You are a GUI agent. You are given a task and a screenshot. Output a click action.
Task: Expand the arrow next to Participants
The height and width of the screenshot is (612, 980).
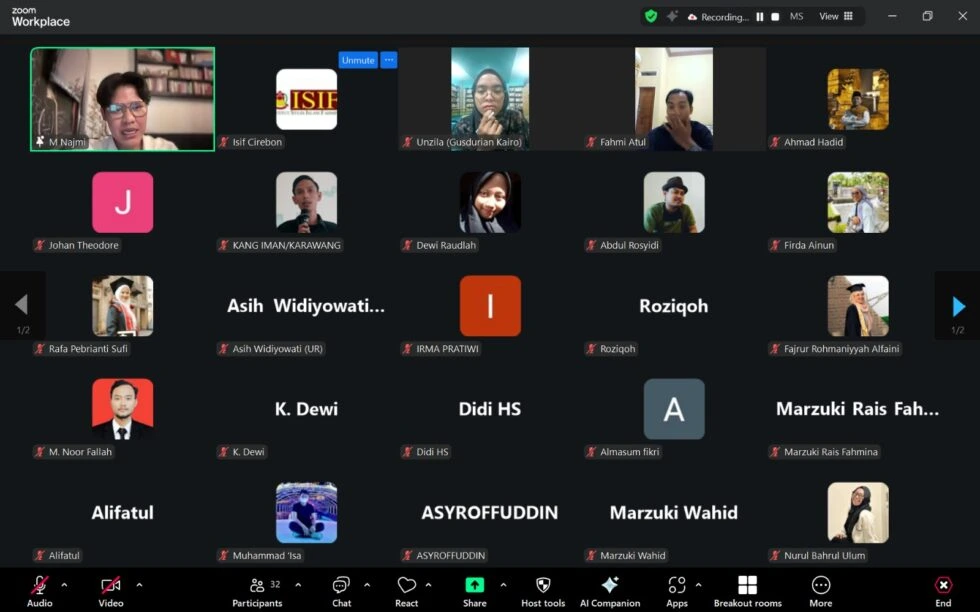(x=298, y=585)
